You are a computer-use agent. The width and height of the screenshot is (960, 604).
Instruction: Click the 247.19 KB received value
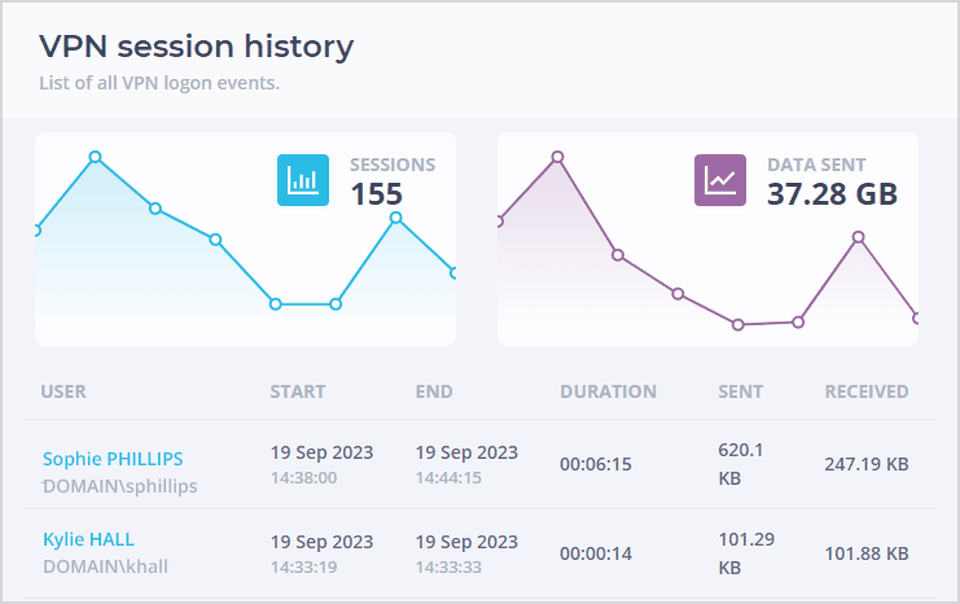(866, 465)
